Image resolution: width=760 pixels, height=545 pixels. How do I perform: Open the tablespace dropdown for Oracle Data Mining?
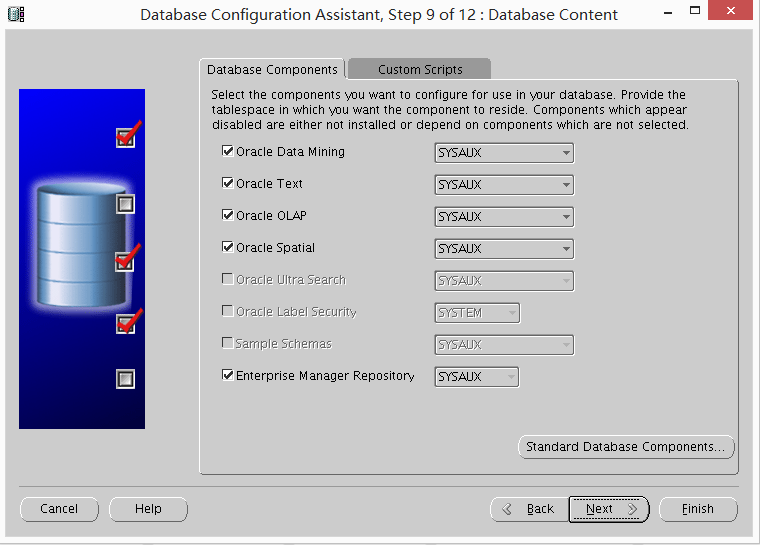pyautogui.click(x=504, y=153)
